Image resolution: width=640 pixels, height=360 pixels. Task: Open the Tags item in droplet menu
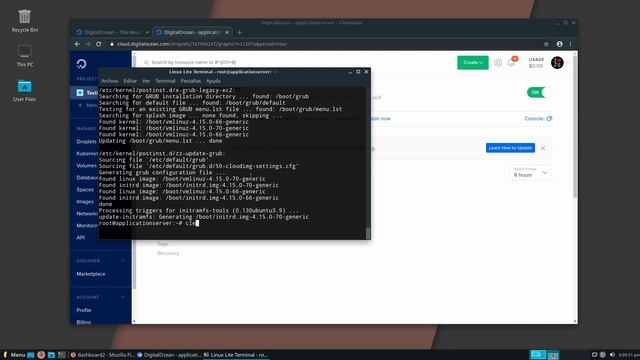(162, 244)
